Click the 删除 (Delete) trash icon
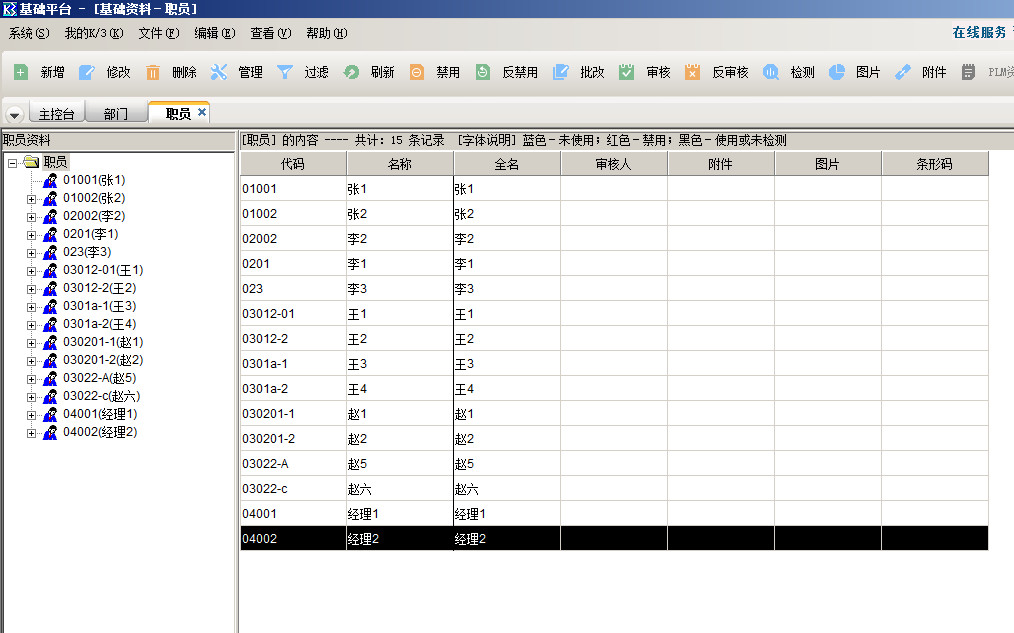Screen dimensions: 1014x633 tap(153, 72)
